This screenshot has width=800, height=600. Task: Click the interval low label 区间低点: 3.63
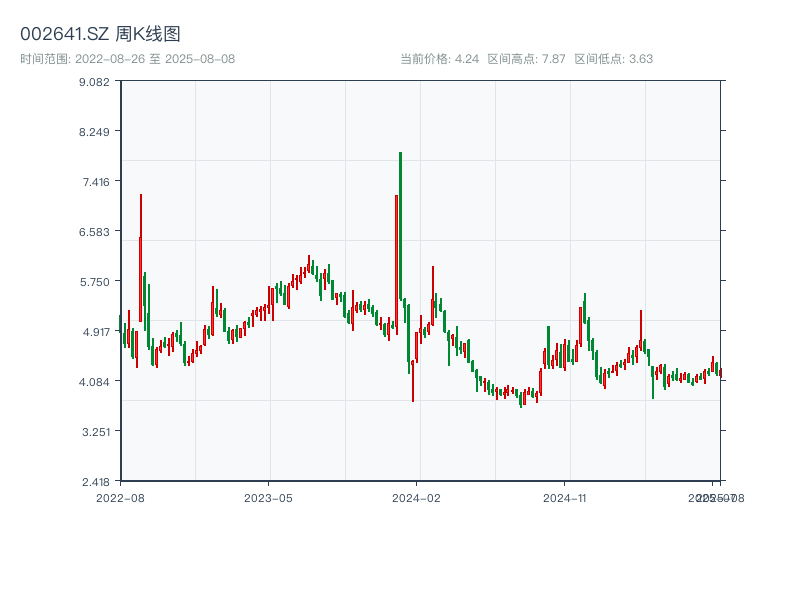coord(613,59)
